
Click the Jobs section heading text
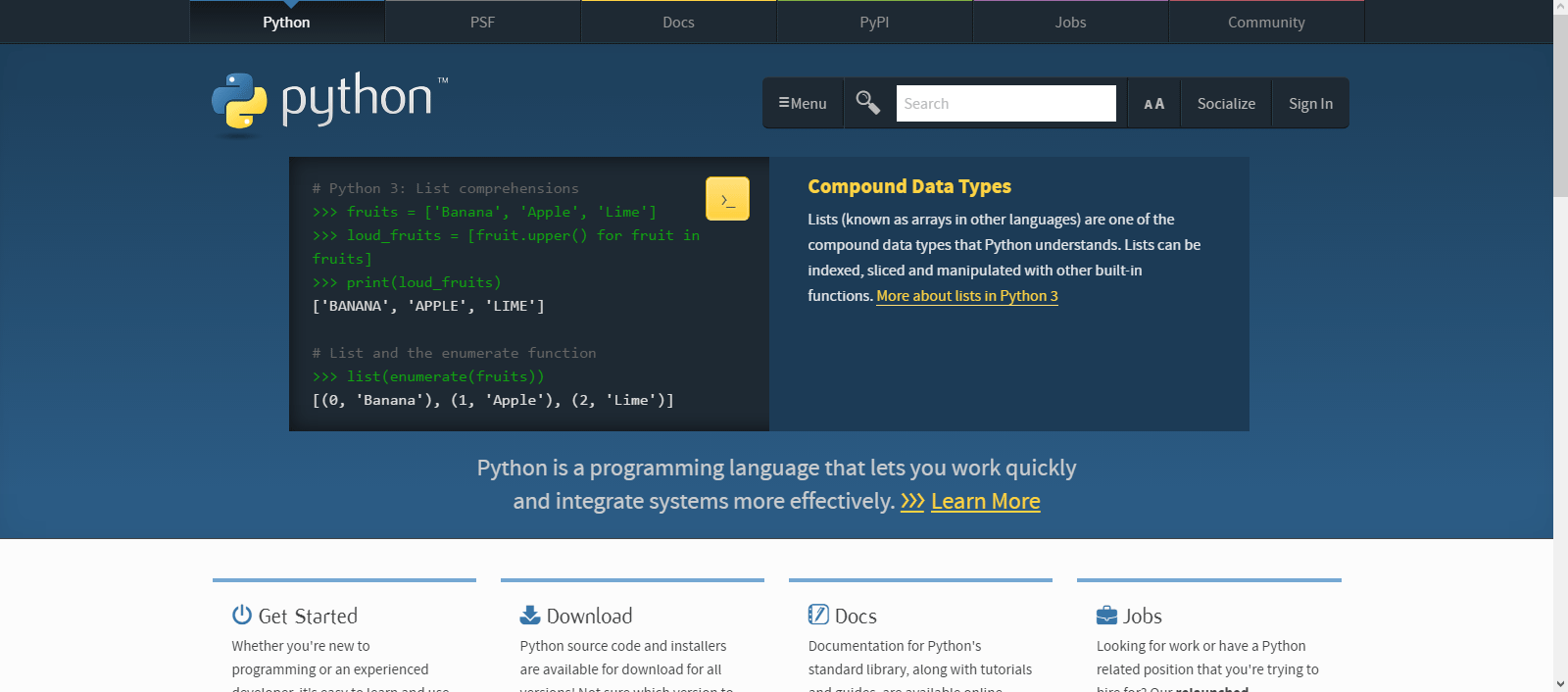coord(1143,616)
